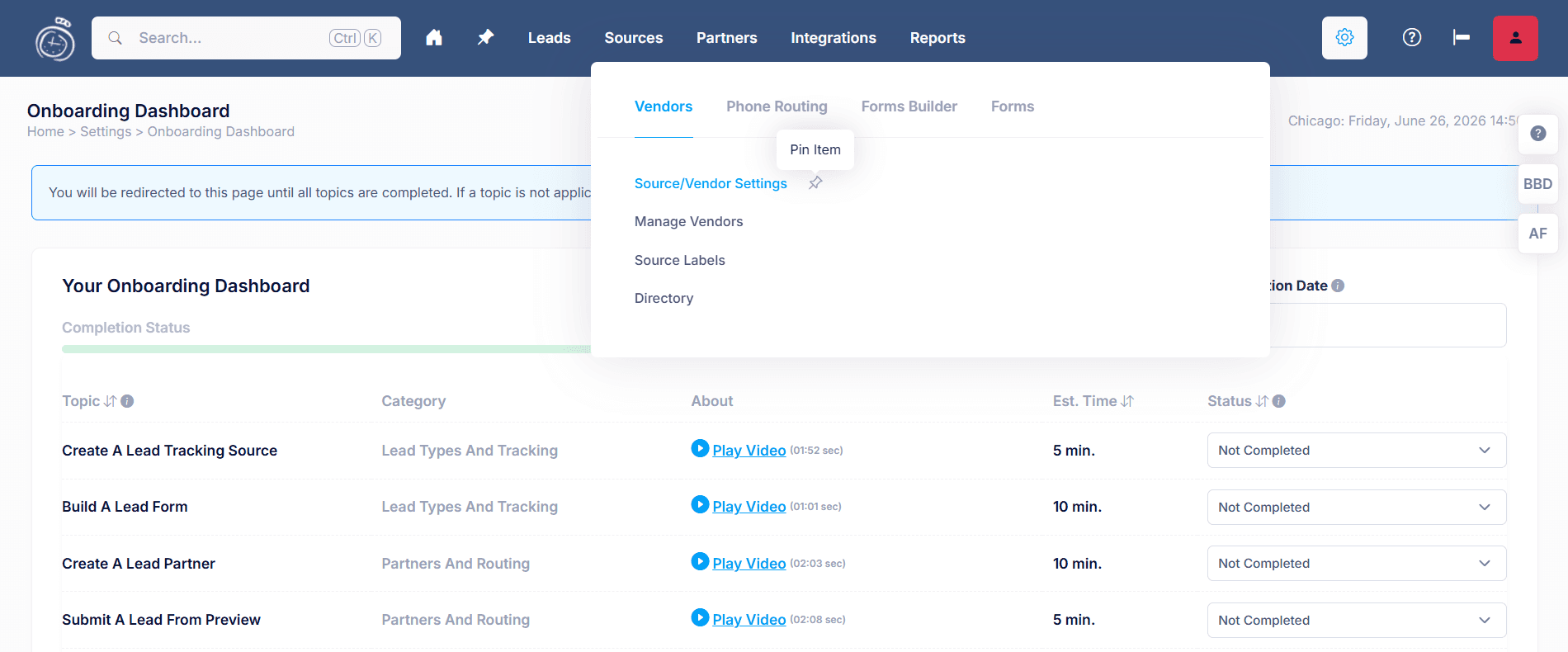Open the Leads menu
Screen dimensions: 1568x652
[x=550, y=38]
